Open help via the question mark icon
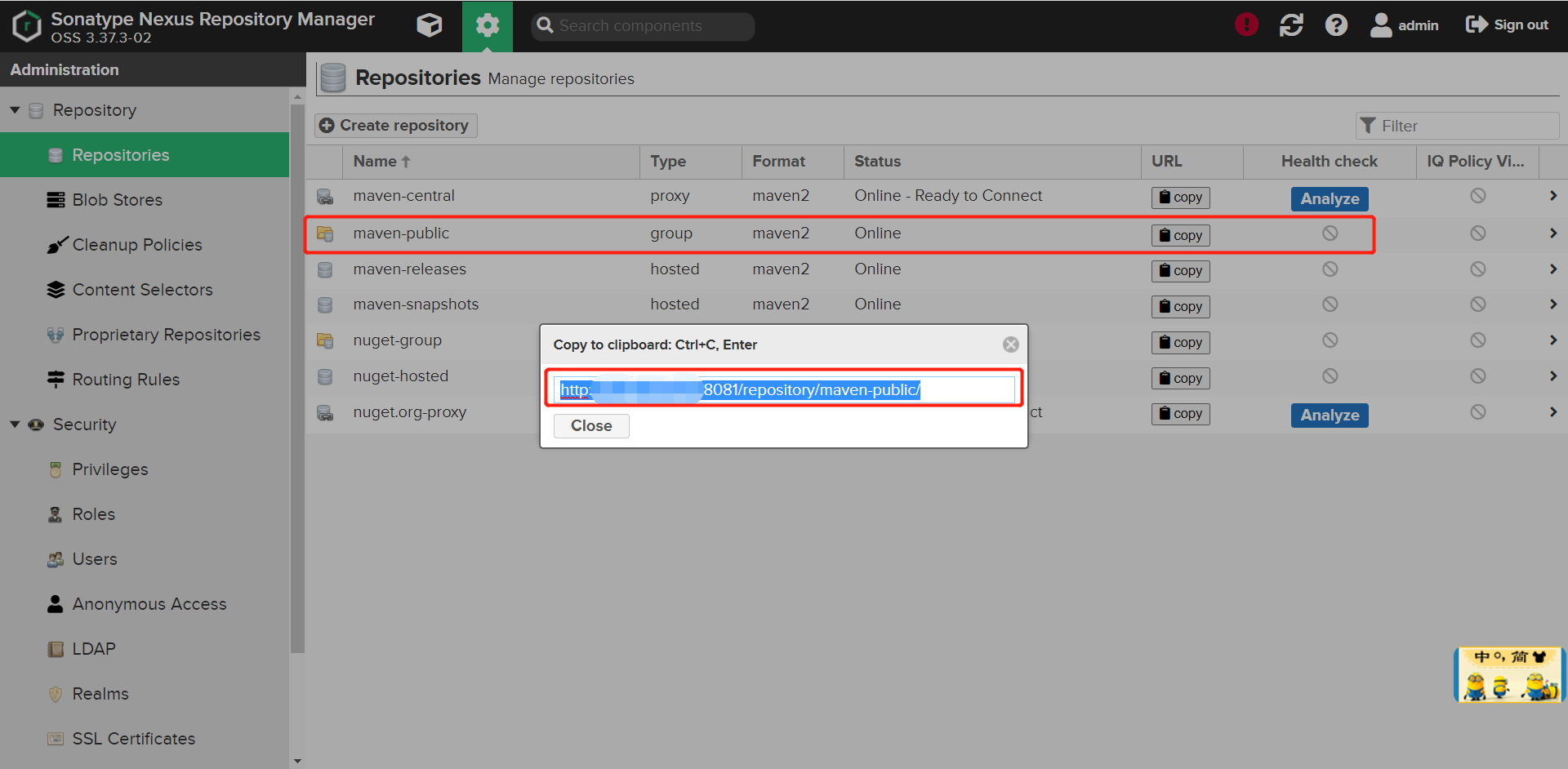The width and height of the screenshot is (1568, 769). (1336, 25)
